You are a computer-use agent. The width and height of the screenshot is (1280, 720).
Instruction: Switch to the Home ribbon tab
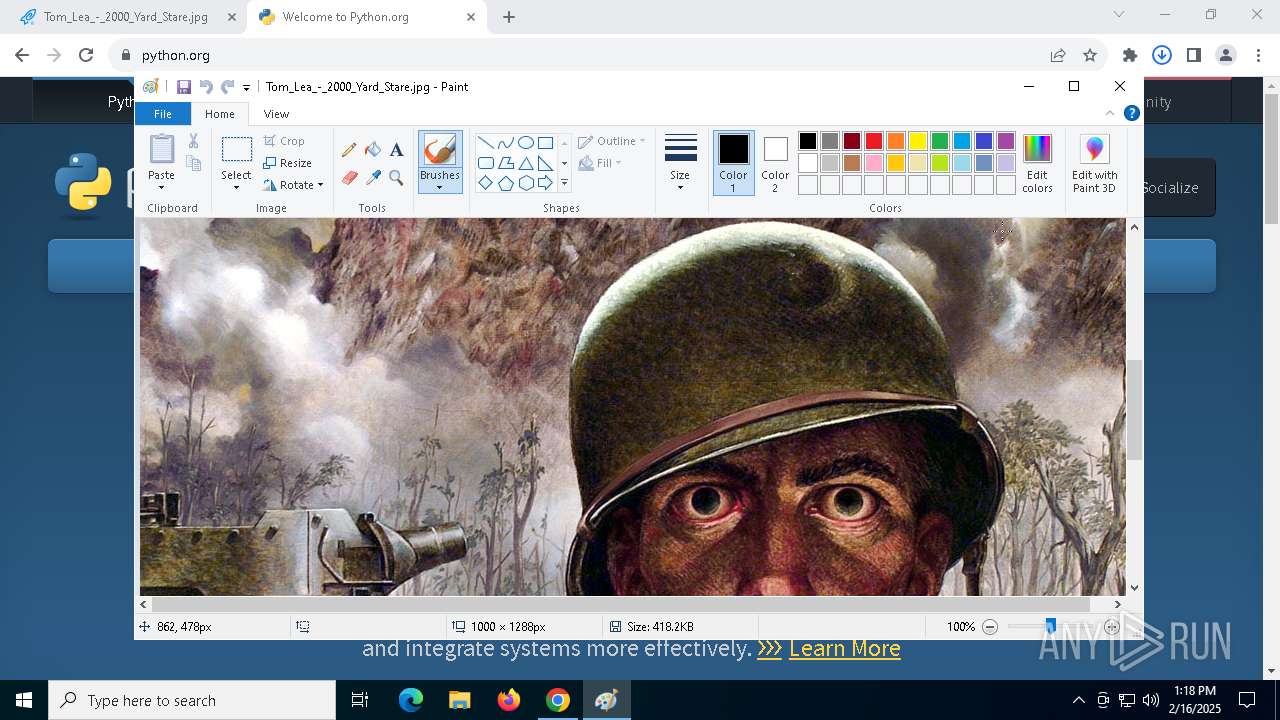[220, 114]
